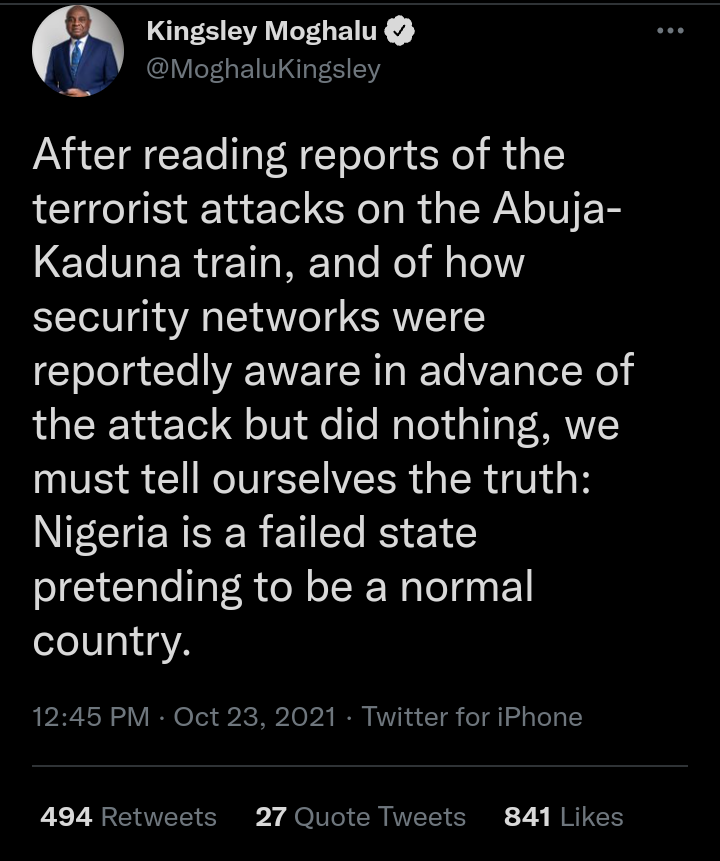Click the 27 quote count number
This screenshot has height=861, width=720.
(x=271, y=817)
